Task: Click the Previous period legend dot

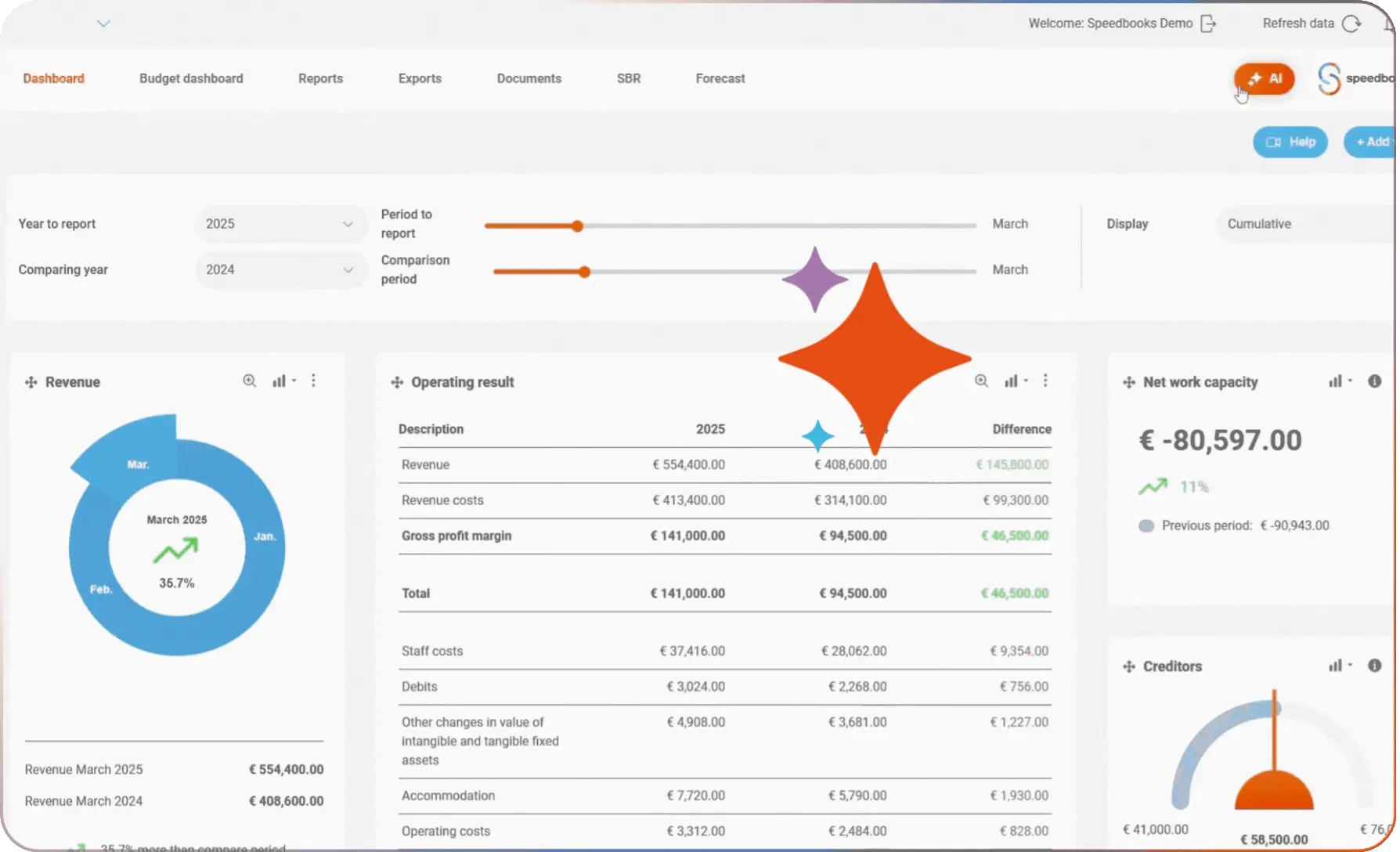Action: coord(1146,525)
